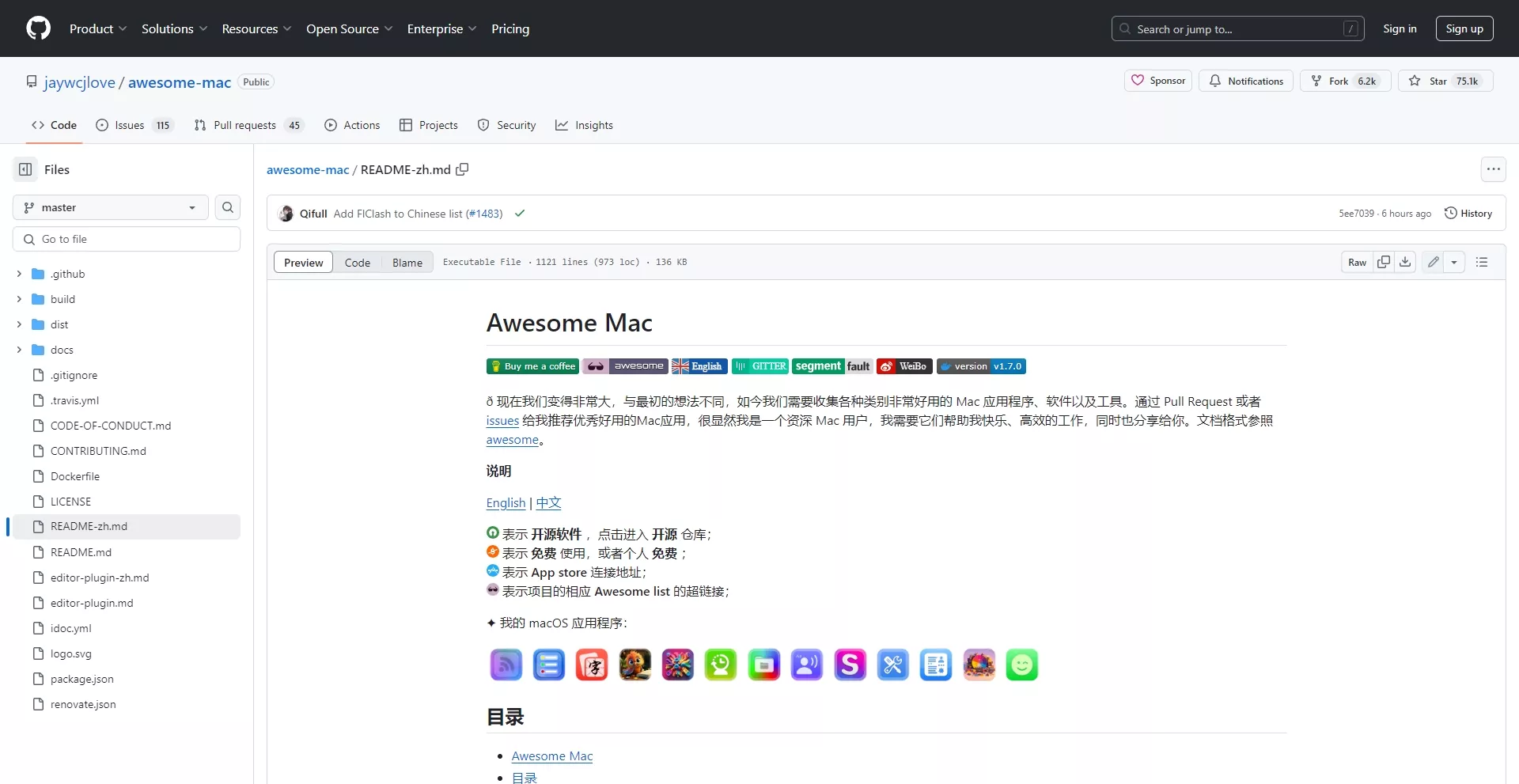Open the Projects tab
The width and height of the screenshot is (1519, 784).
(429, 125)
